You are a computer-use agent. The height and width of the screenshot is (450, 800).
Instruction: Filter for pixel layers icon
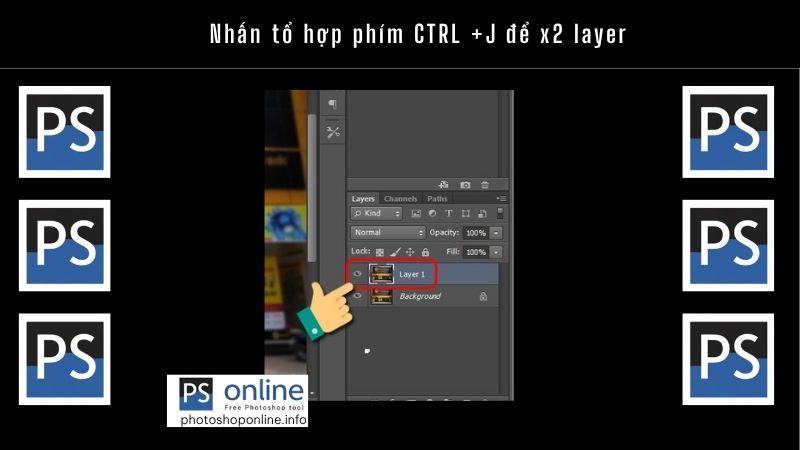416,214
